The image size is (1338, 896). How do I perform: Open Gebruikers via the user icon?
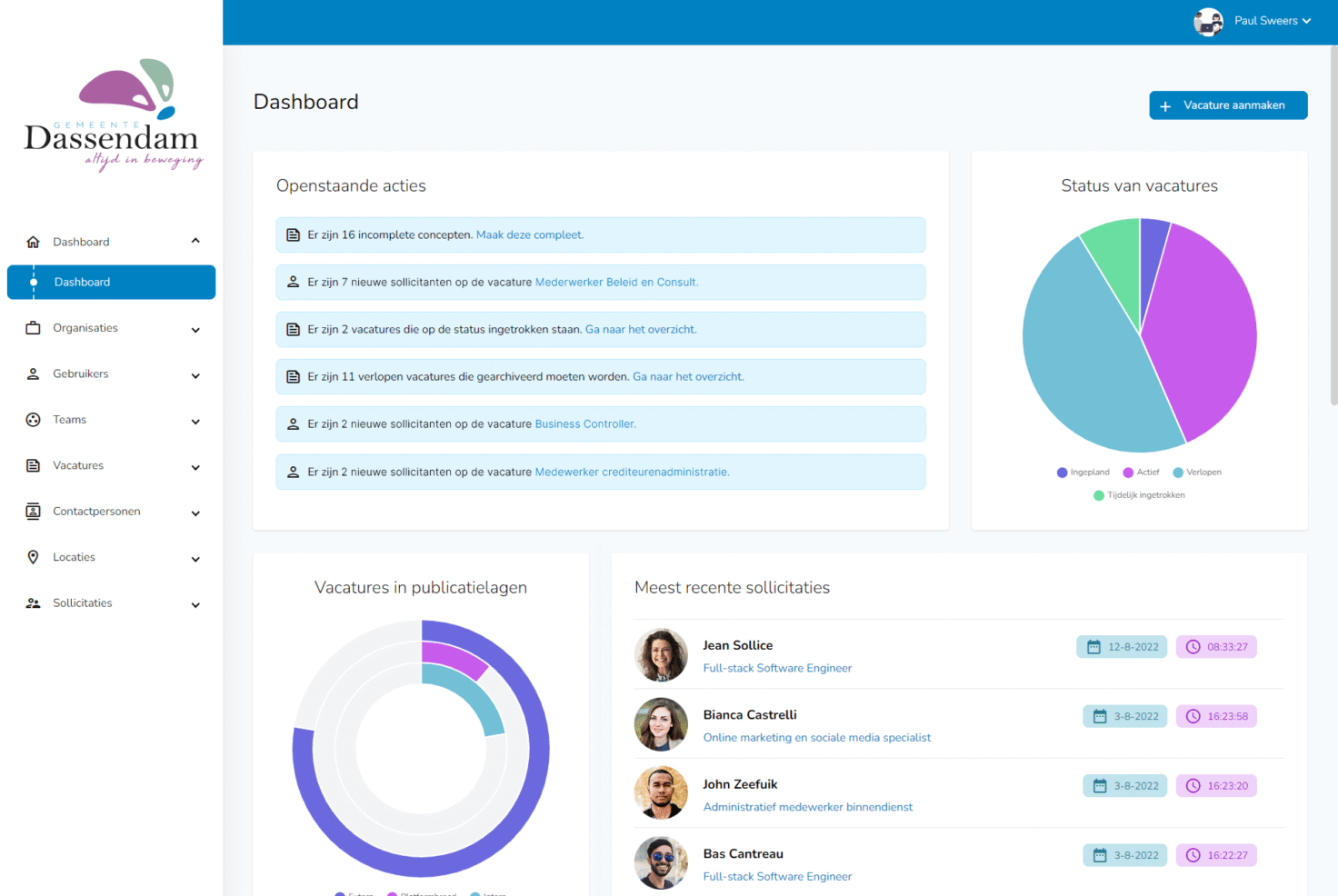coord(33,373)
